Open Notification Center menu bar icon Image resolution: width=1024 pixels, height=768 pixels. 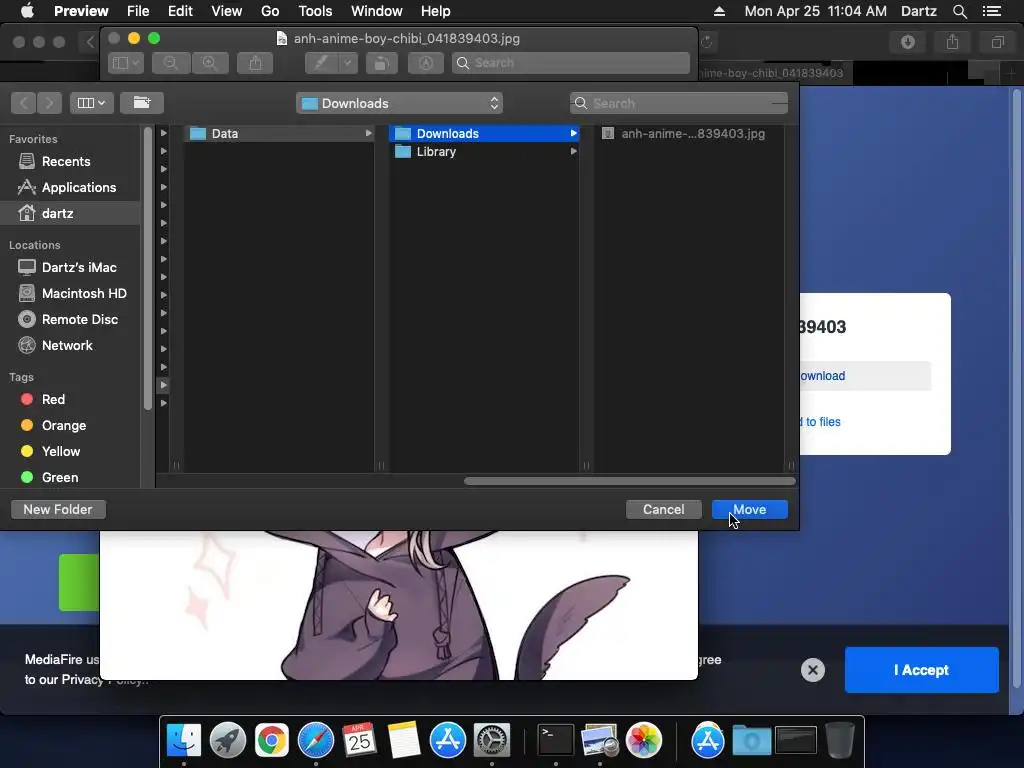[x=991, y=11]
